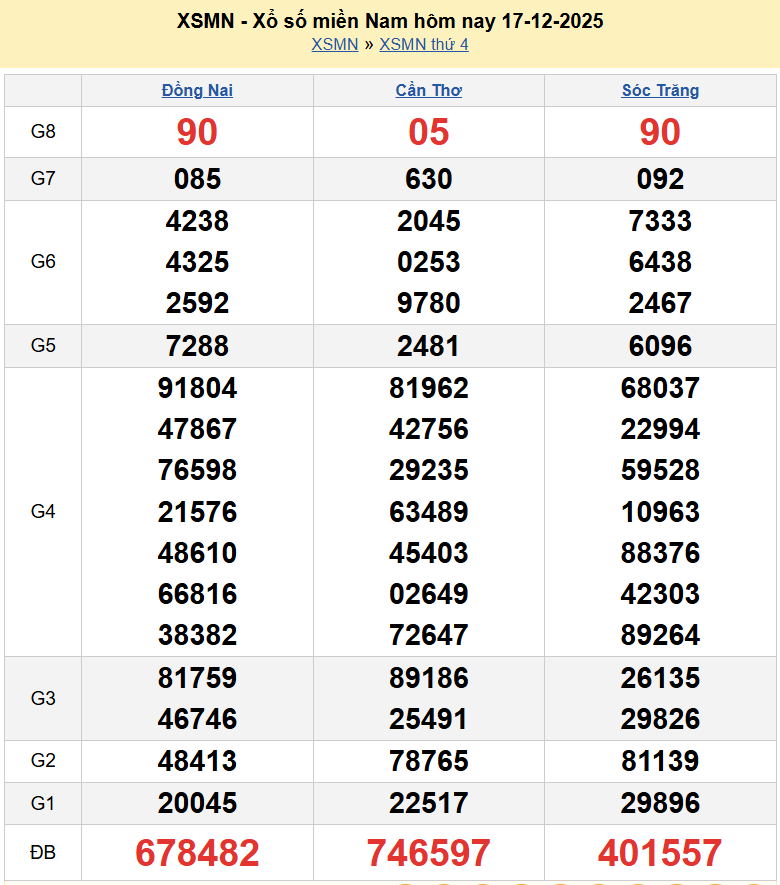This screenshot has height=885, width=780.
Task: Click Đồng Nai G6 number 4238
Action: click(197, 221)
